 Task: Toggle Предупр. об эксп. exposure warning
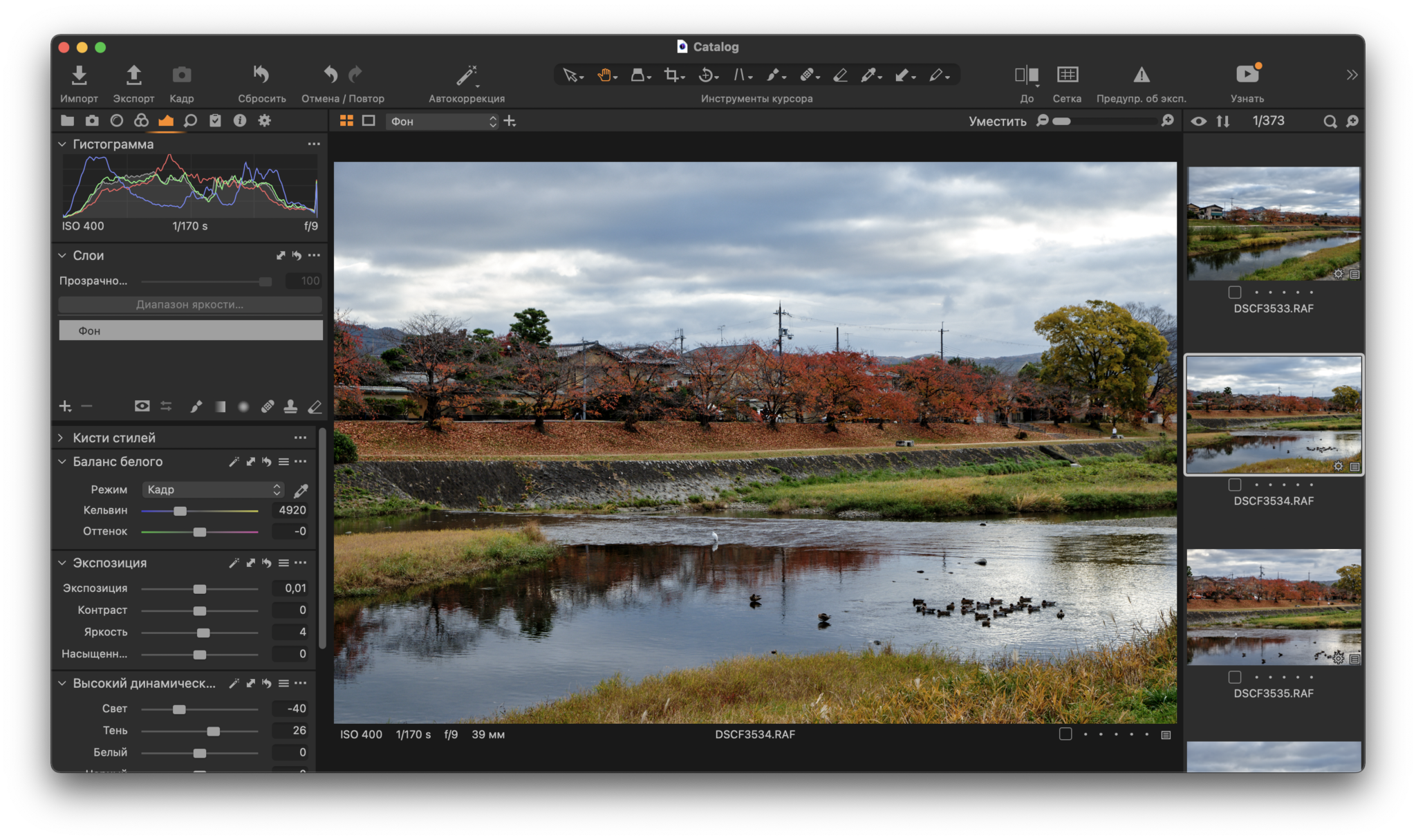pyautogui.click(x=1141, y=75)
